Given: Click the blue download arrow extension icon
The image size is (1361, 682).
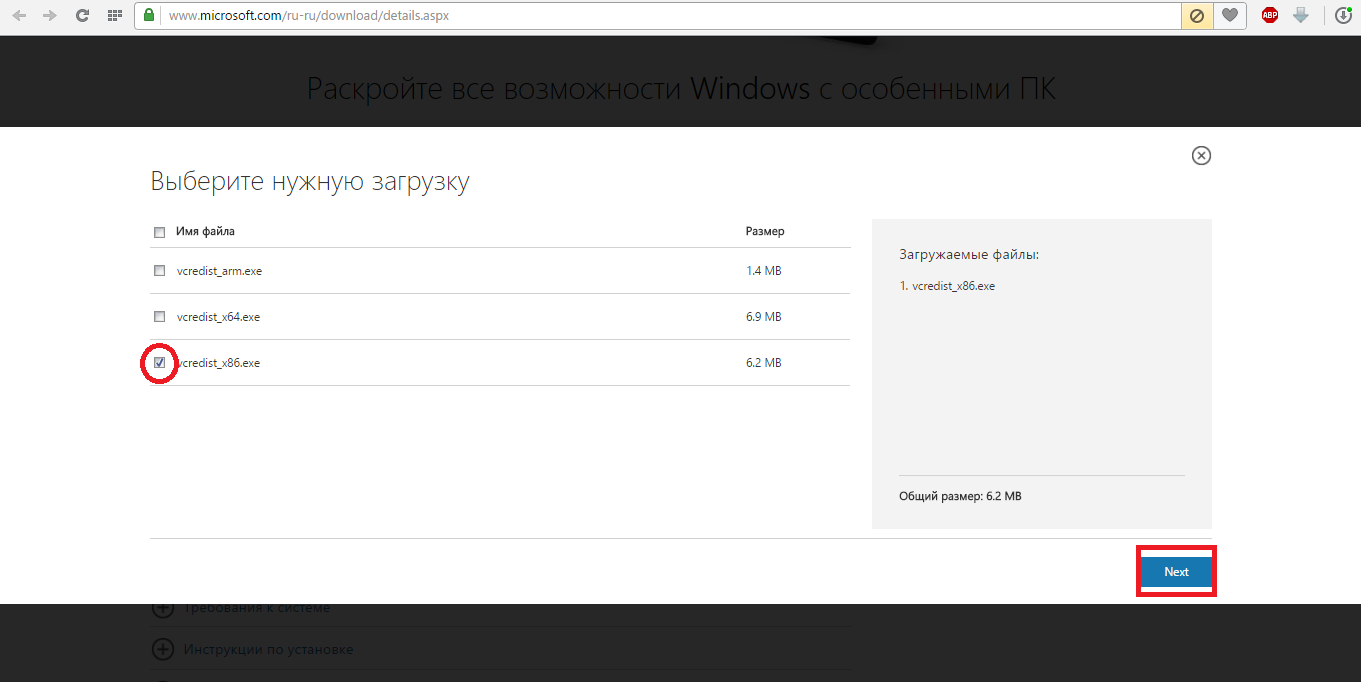Looking at the screenshot, I should [1300, 16].
